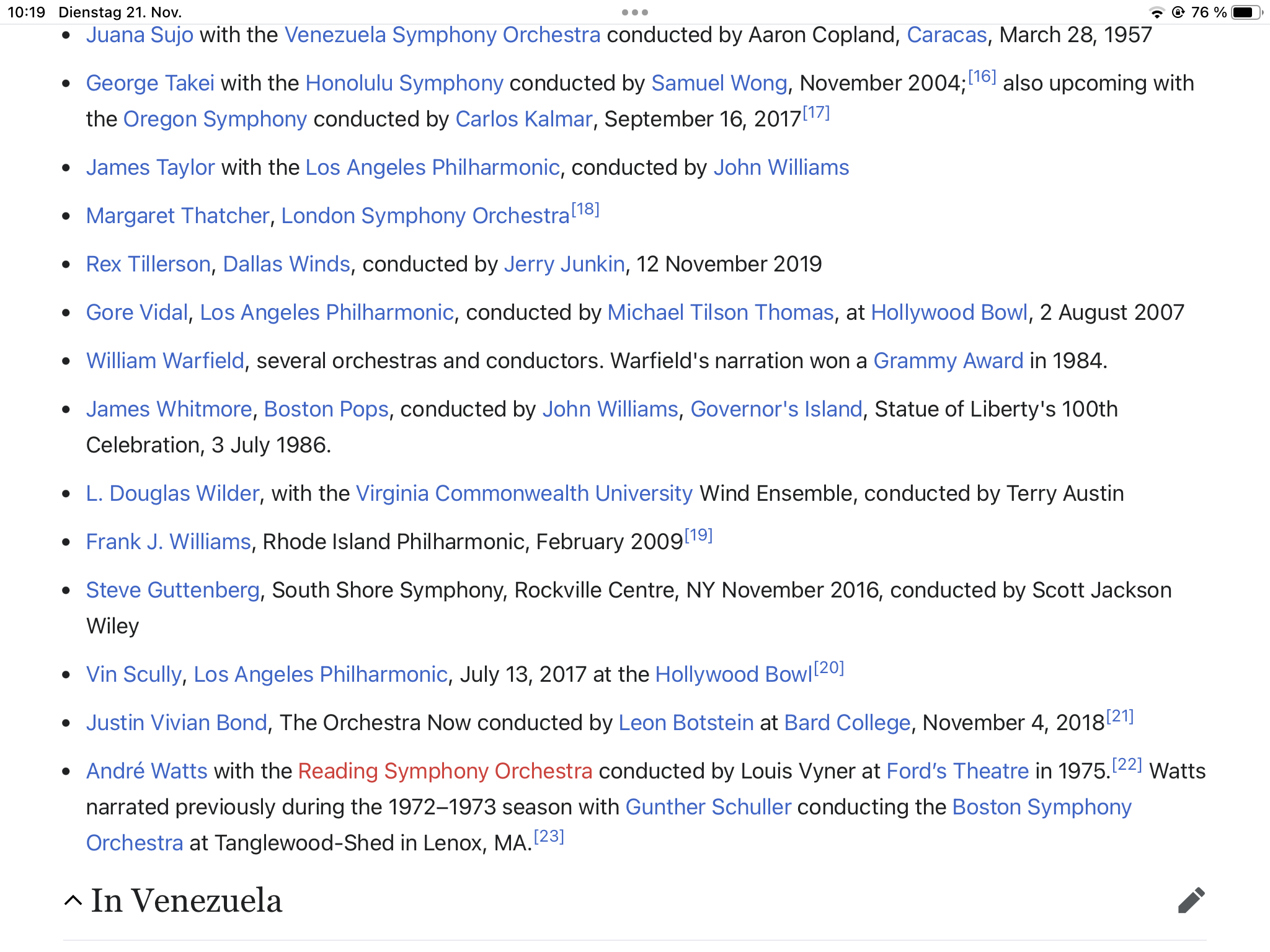Tap the orientation lock status icon
Screen dimensions: 1270x952
[x=1178, y=12]
